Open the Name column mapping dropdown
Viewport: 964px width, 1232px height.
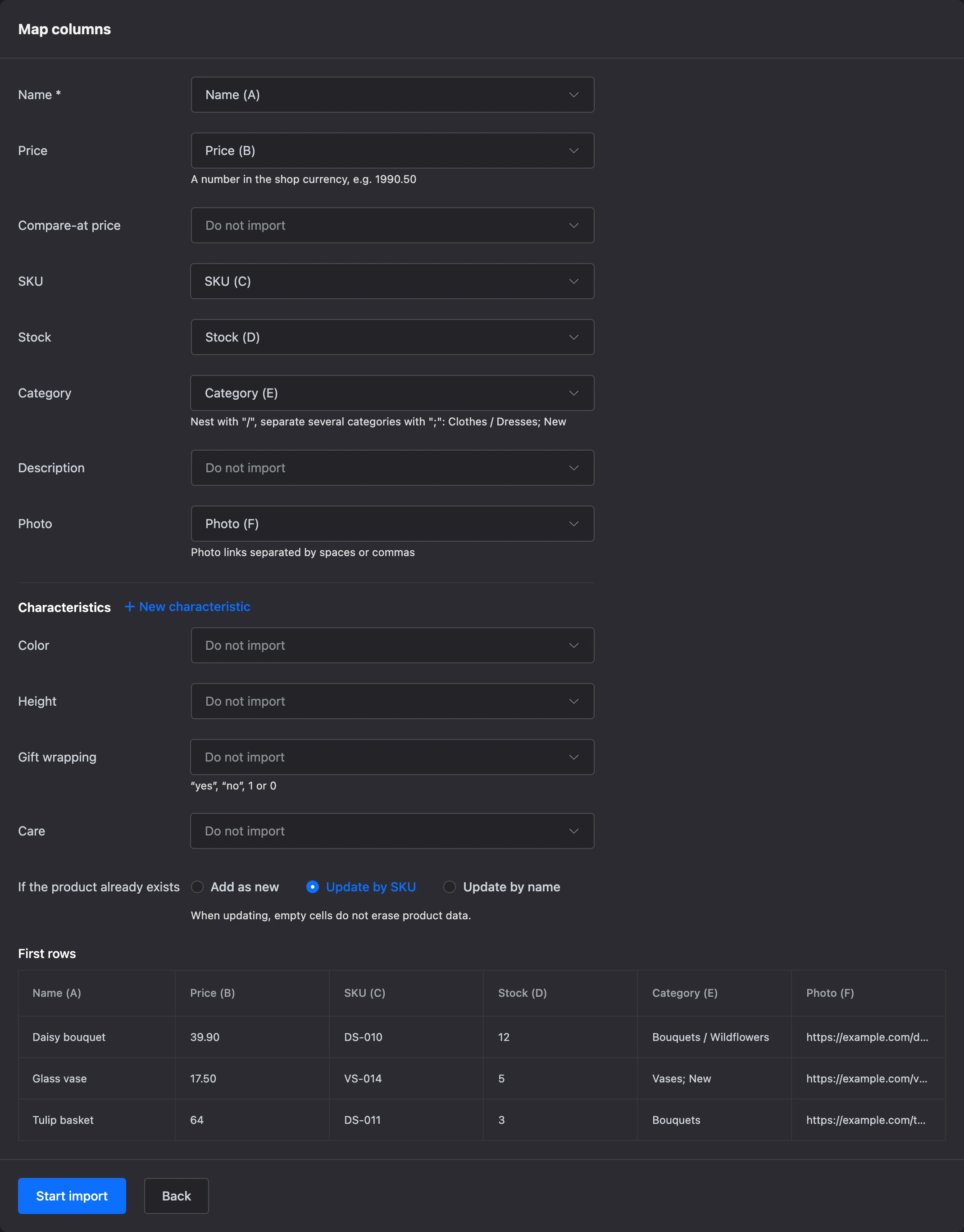392,95
